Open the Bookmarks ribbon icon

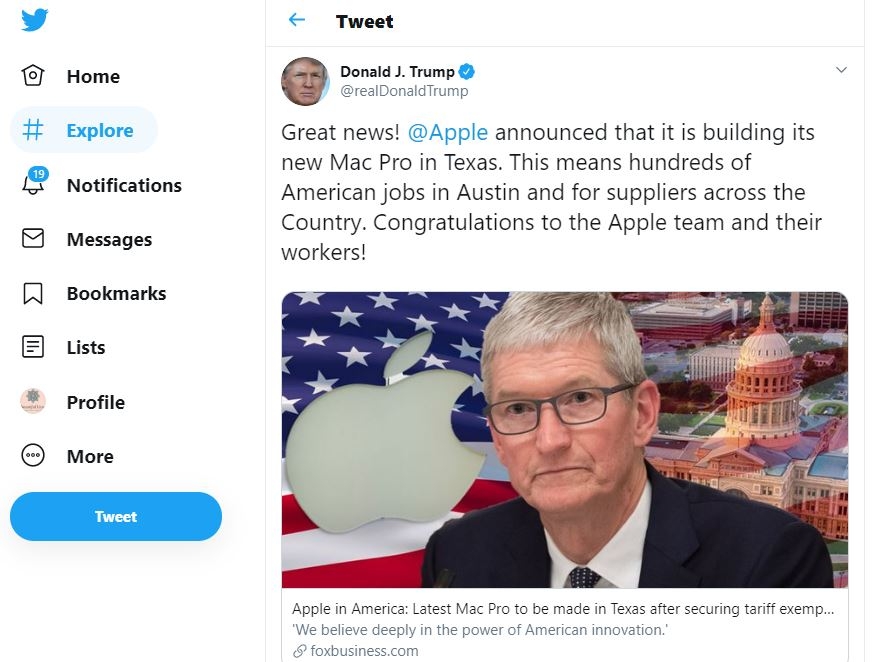click(33, 293)
